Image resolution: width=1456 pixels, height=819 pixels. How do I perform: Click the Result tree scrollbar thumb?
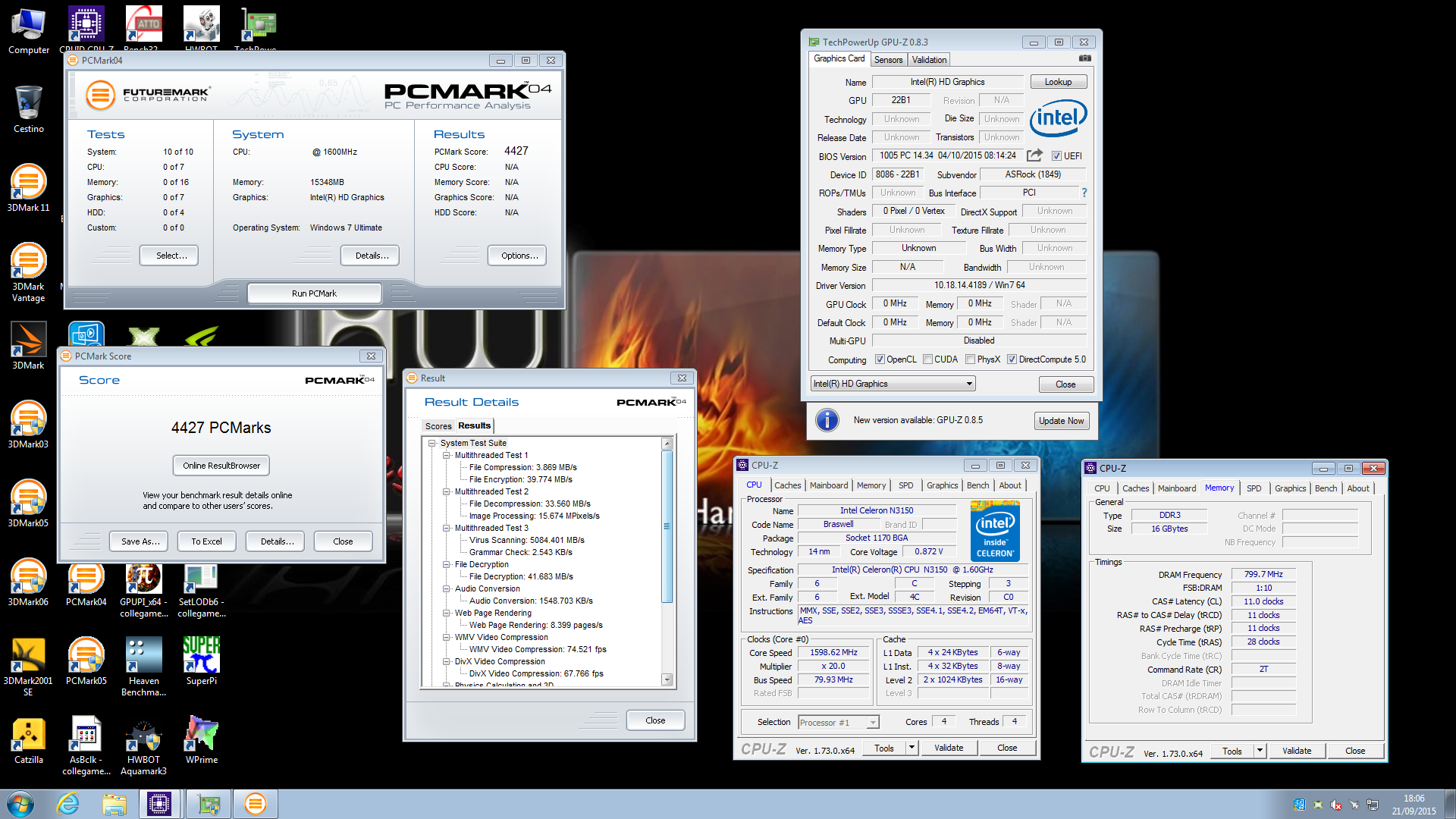point(667,526)
